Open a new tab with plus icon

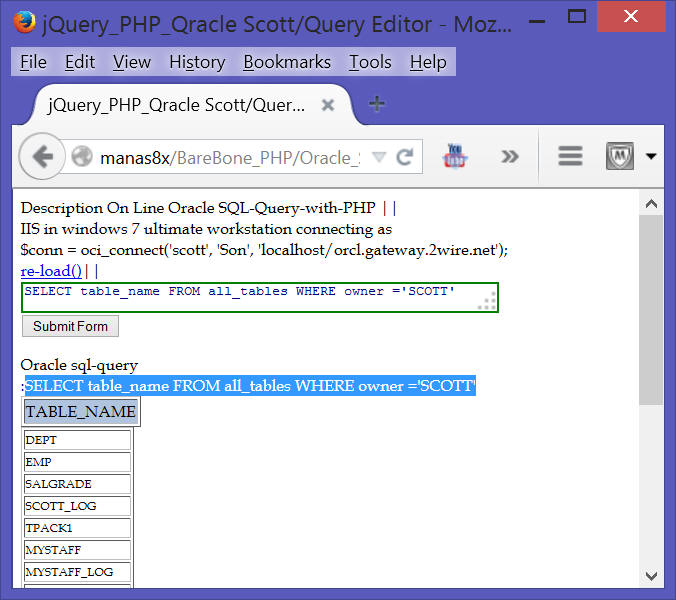pos(377,104)
